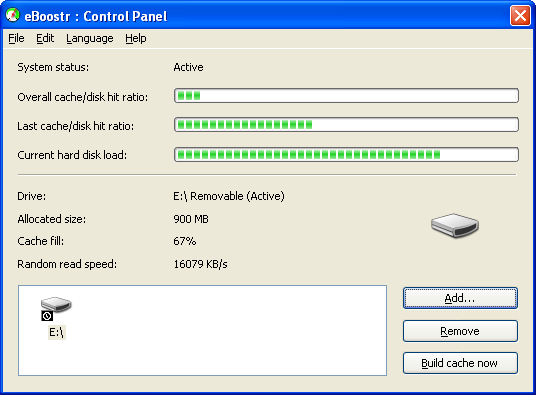The width and height of the screenshot is (536, 395).
Task: Click Build cache now button
Action: click(x=460, y=363)
